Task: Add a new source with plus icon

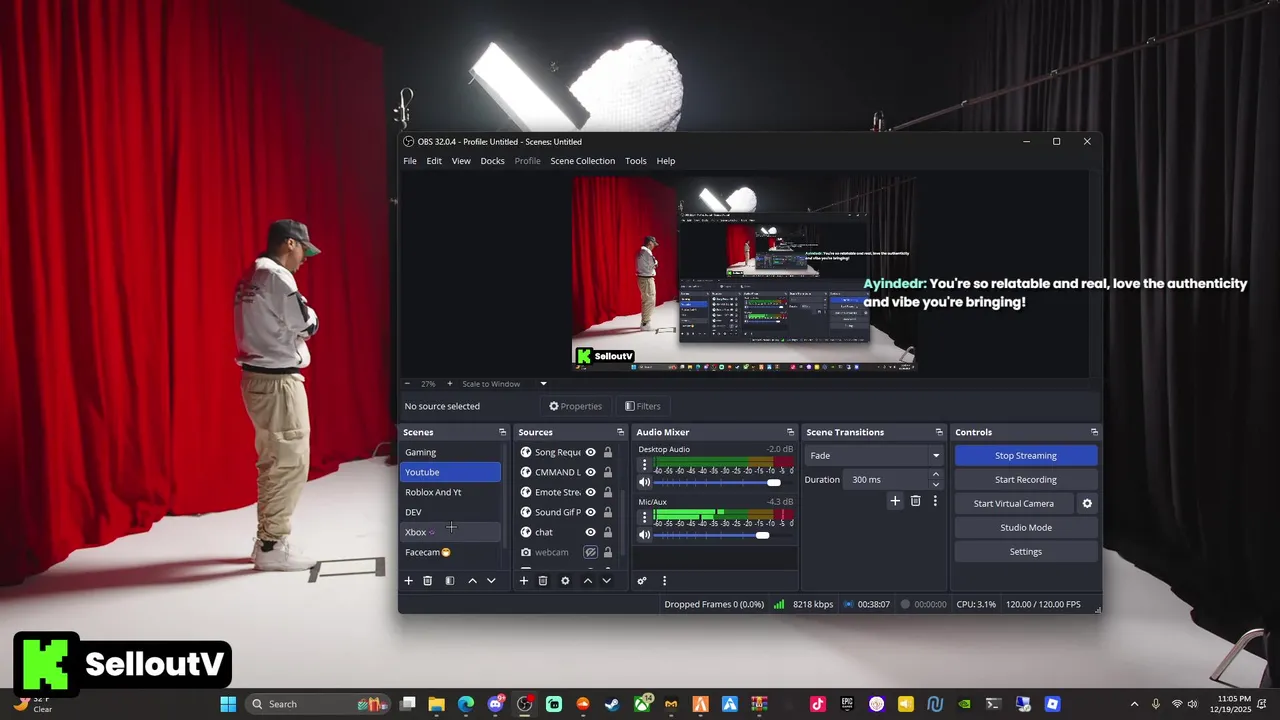Action: tap(523, 581)
